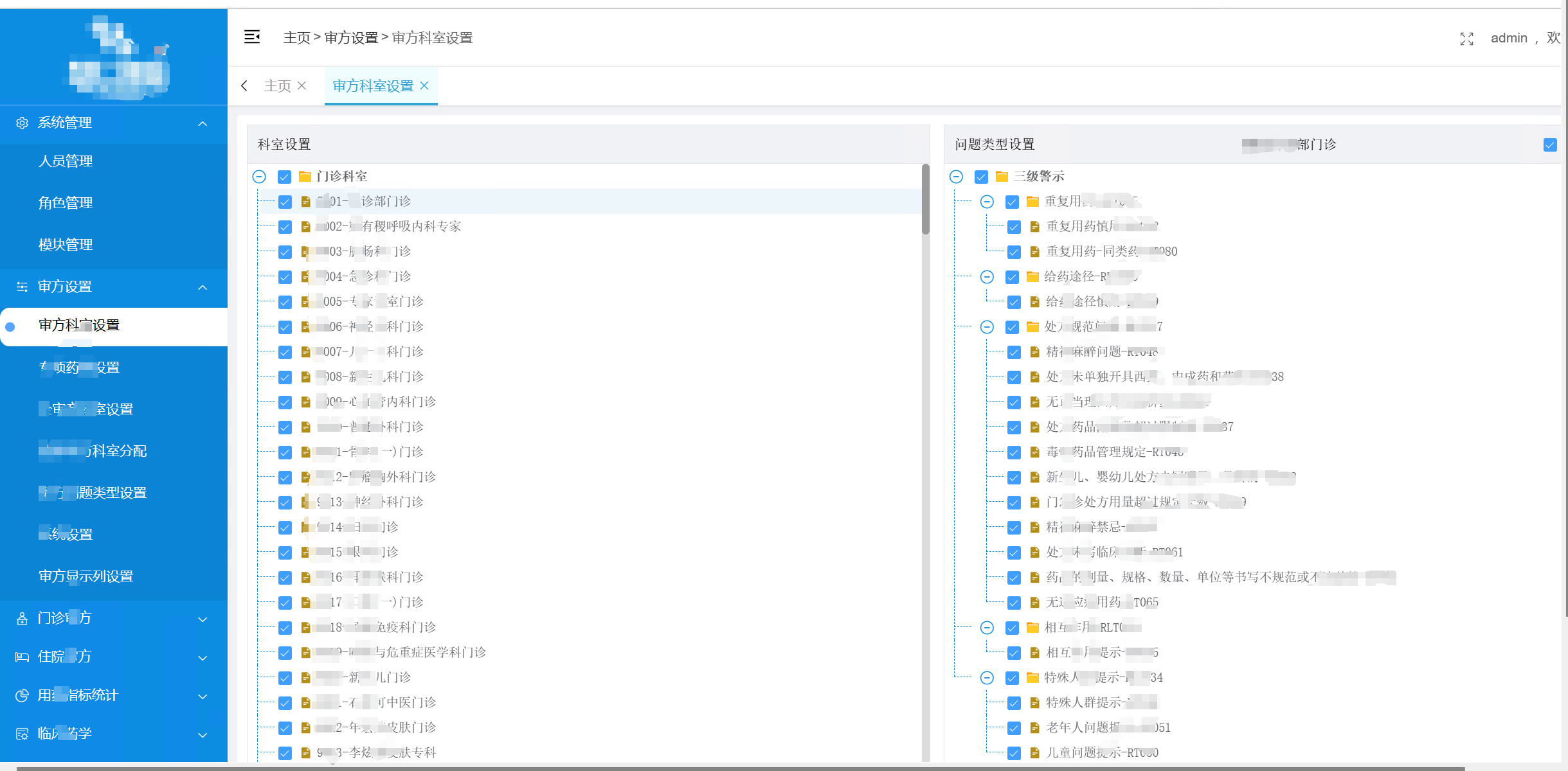Image resolution: width=1568 pixels, height=771 pixels.
Task: Open 审方显示列设置 menu item
Action: point(86,576)
